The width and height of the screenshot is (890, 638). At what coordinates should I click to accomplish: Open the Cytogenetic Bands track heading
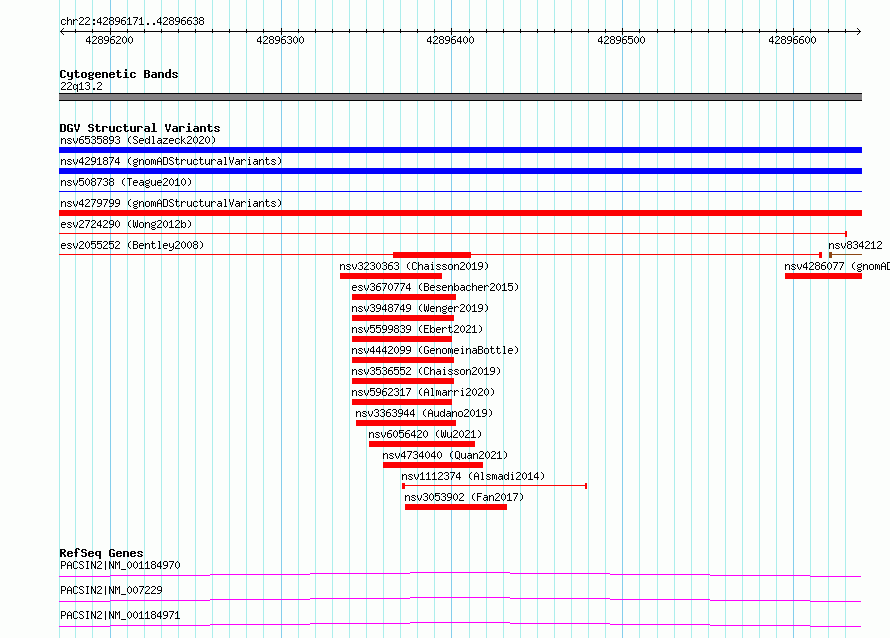119,74
